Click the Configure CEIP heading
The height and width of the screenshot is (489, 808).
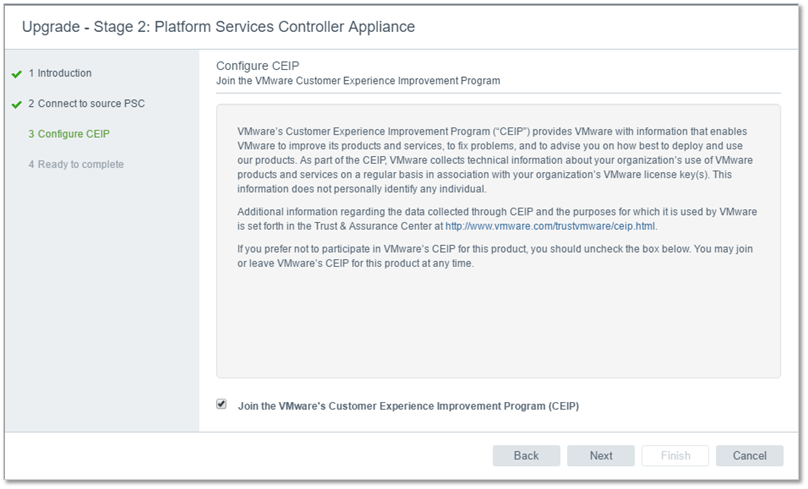point(258,66)
